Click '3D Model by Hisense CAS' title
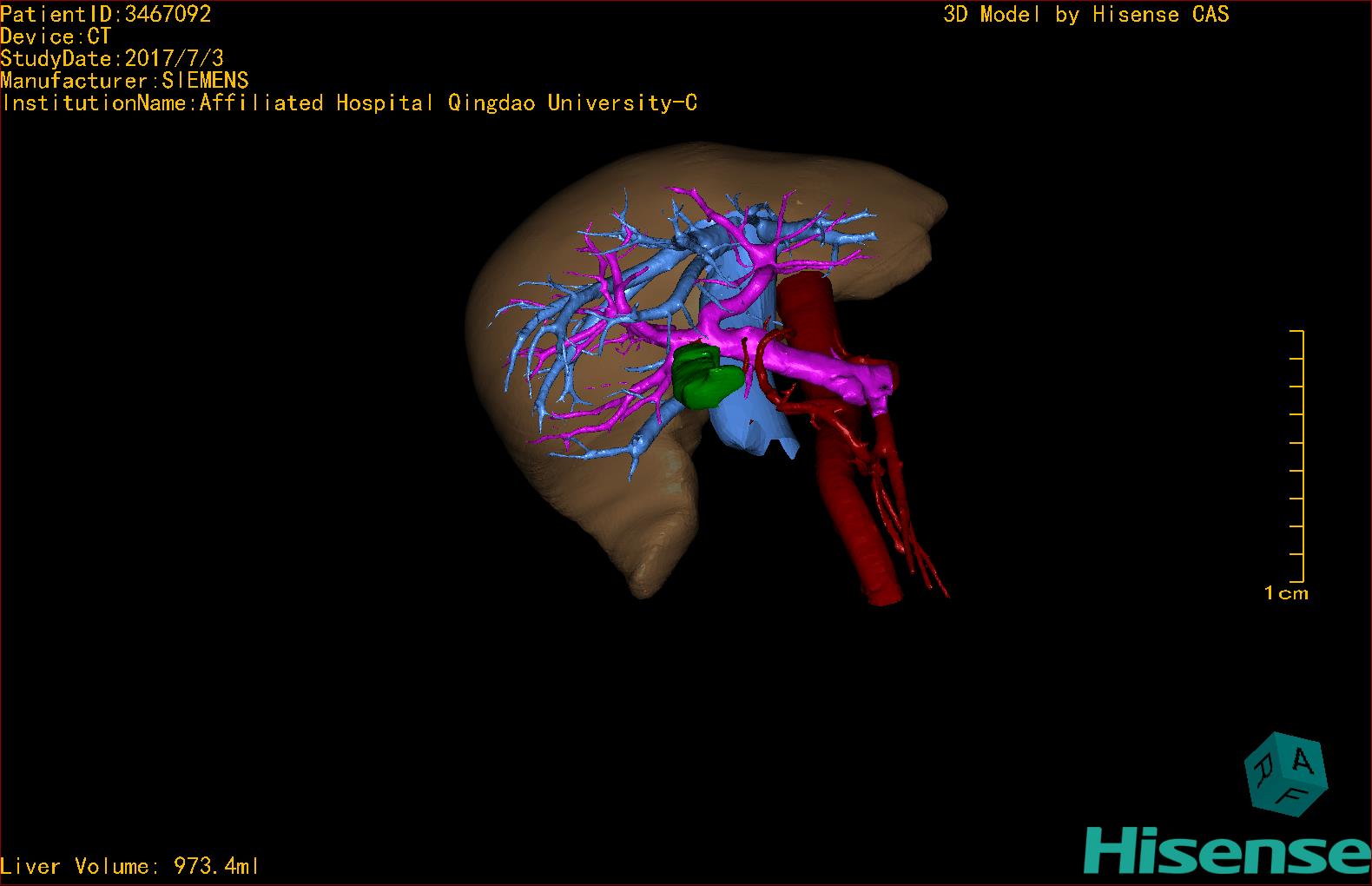1372x886 pixels. tap(1086, 15)
